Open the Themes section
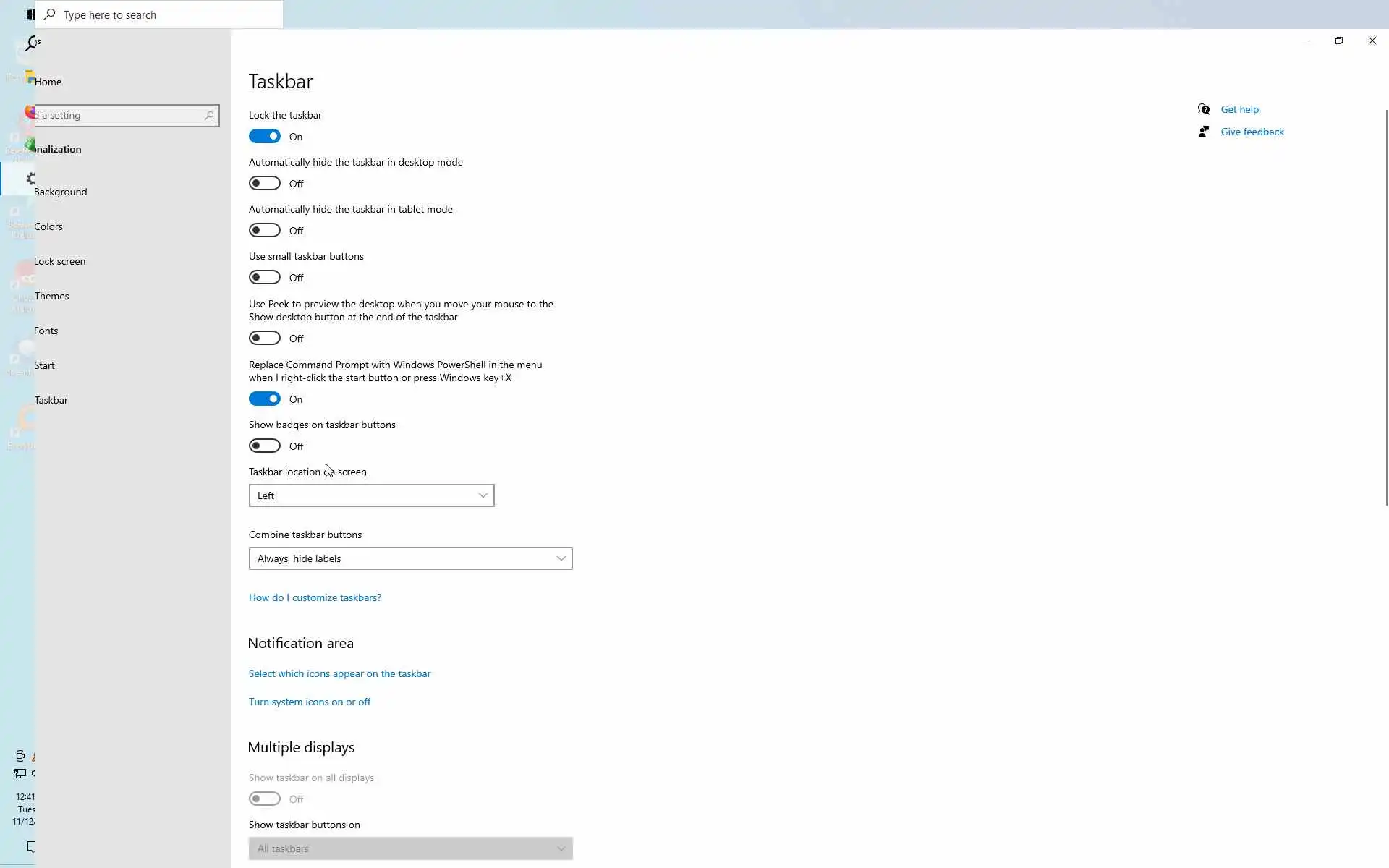Viewport: 1389px width, 868px height. (51, 296)
